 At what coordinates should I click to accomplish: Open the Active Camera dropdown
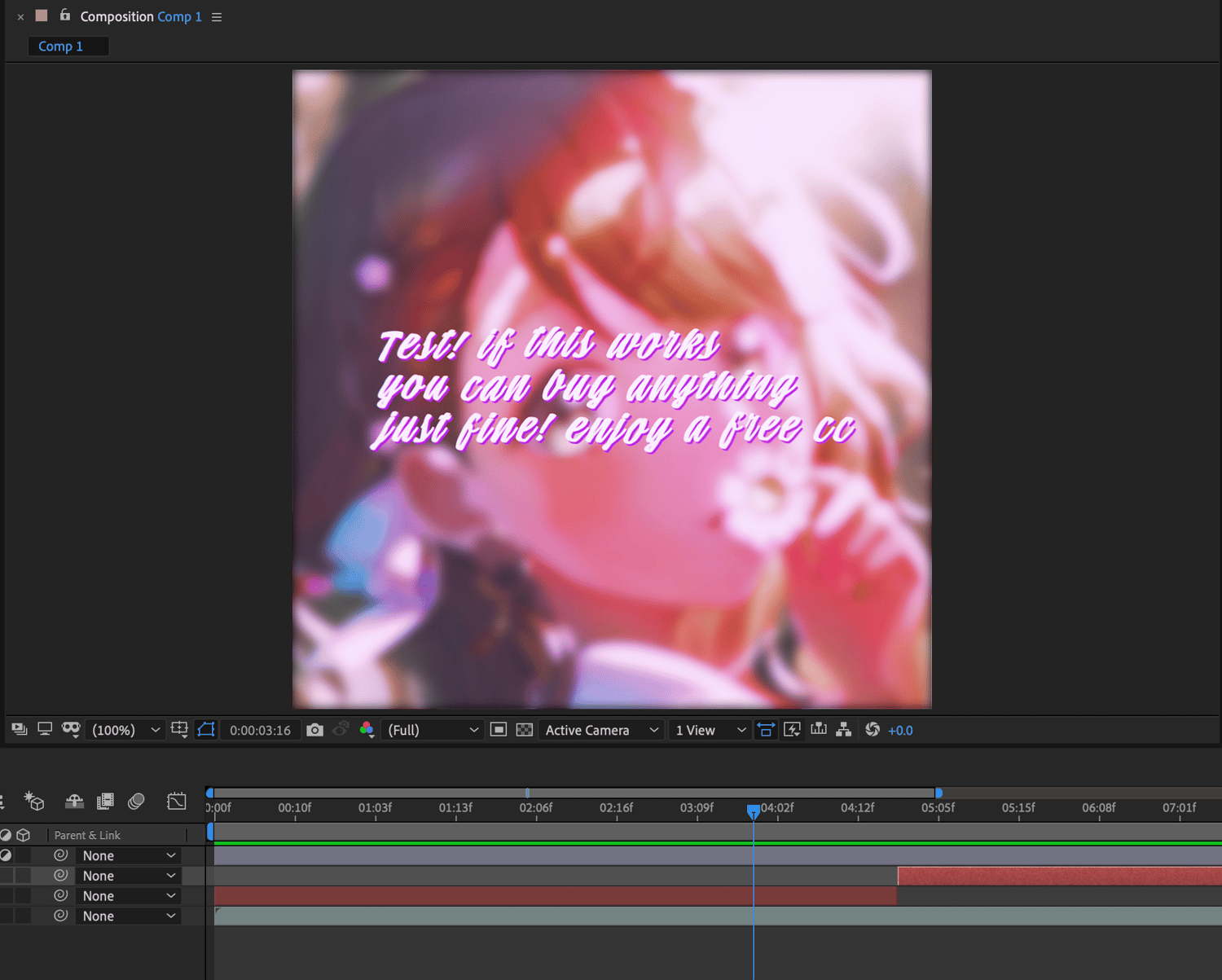tap(601, 731)
